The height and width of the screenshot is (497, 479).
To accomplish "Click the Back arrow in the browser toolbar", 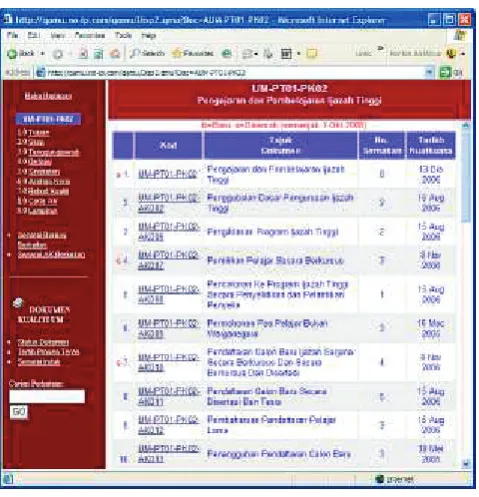I will 13,53.
